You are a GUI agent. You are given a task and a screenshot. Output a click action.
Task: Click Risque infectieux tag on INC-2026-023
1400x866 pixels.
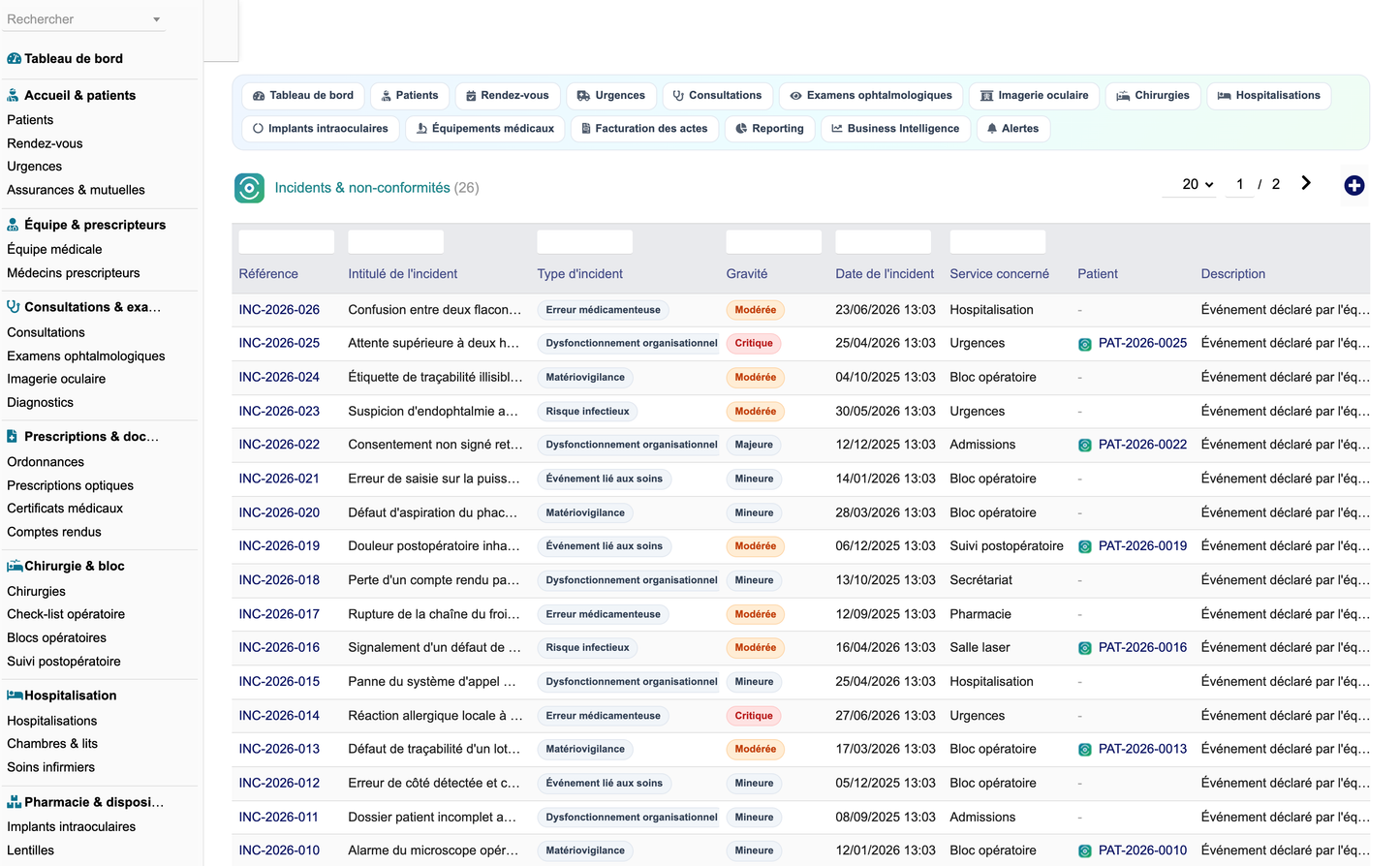click(x=587, y=412)
